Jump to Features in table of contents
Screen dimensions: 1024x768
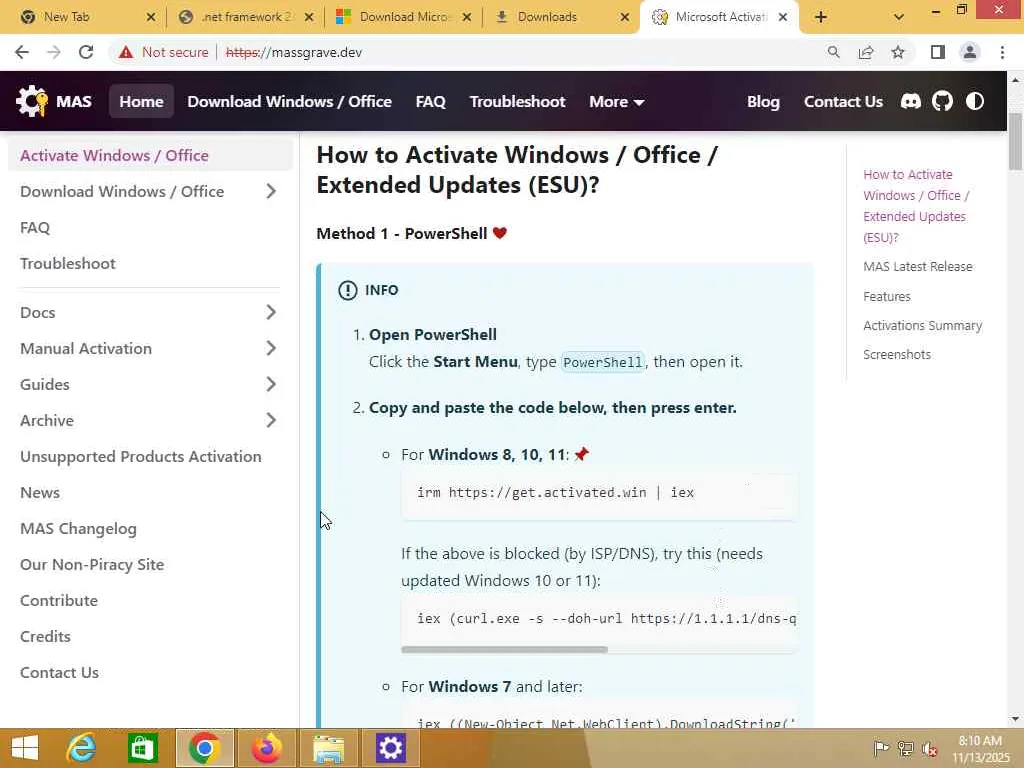pyautogui.click(x=887, y=296)
